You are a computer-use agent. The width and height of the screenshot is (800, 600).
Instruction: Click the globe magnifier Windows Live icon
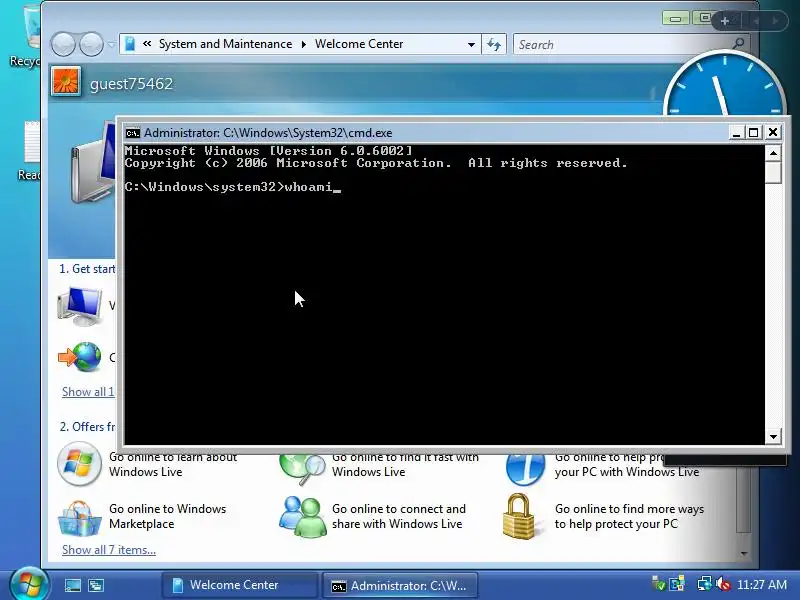302,469
